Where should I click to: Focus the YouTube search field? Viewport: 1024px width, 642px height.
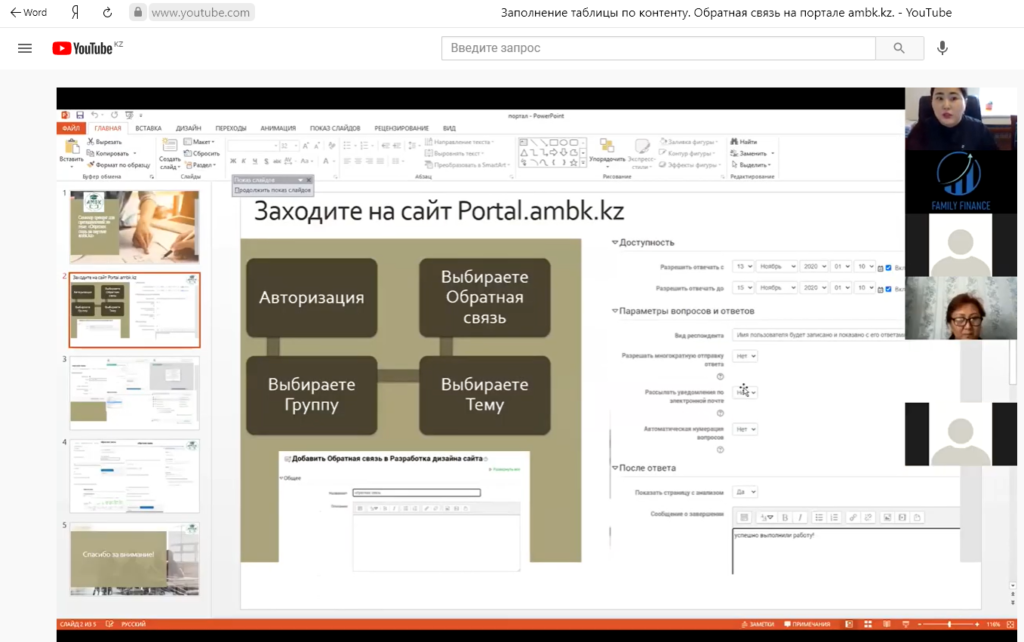[x=658, y=48]
